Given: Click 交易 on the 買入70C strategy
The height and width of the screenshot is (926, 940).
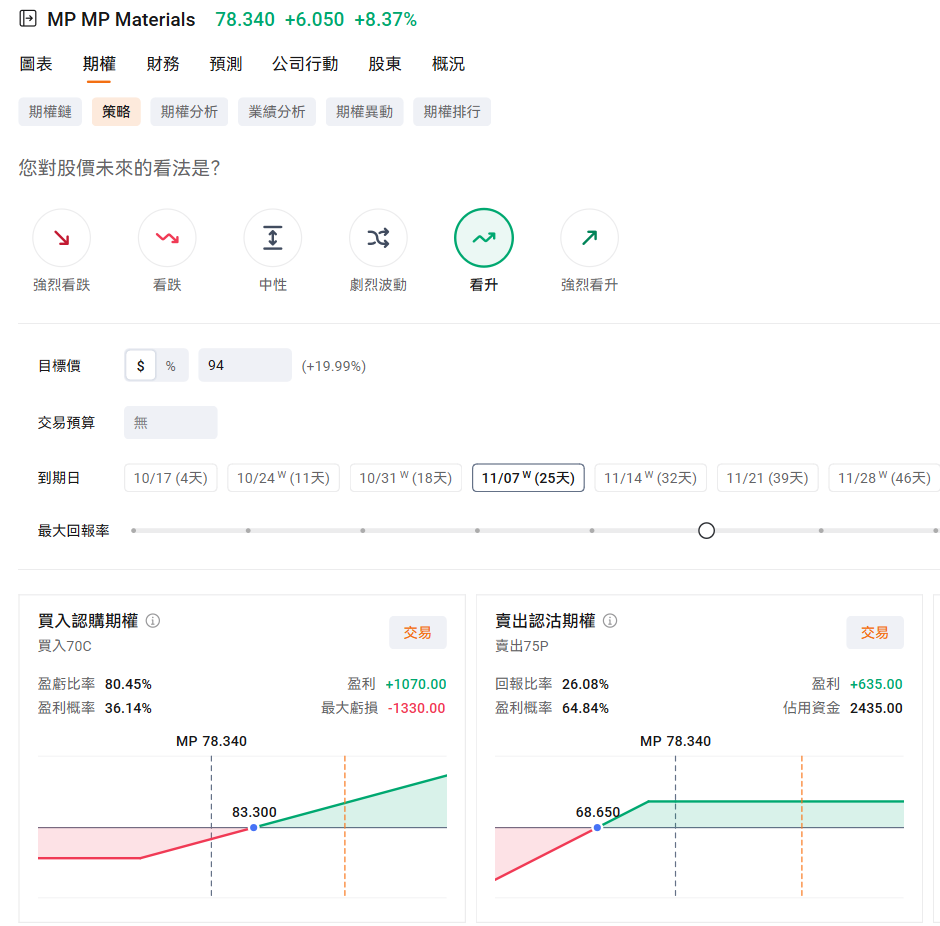Looking at the screenshot, I should pyautogui.click(x=417, y=632).
